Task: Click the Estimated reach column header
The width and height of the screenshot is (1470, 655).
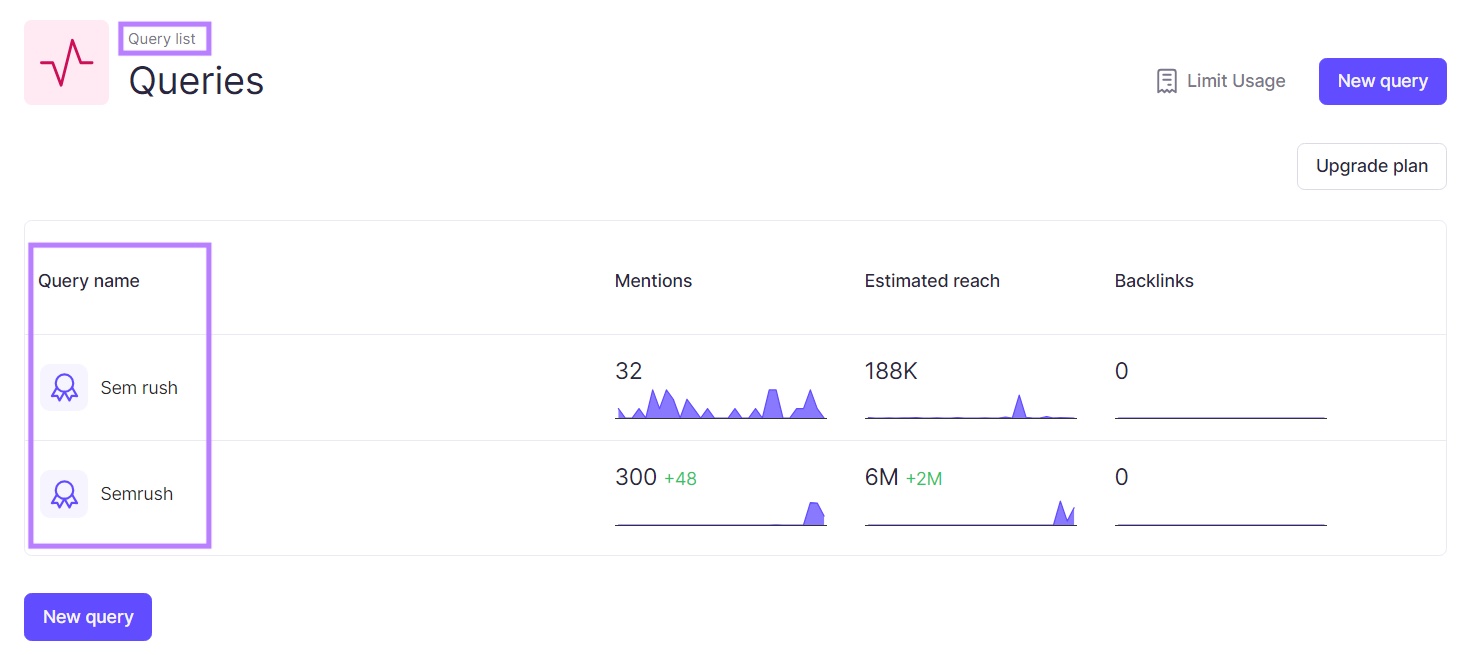Action: [932, 281]
